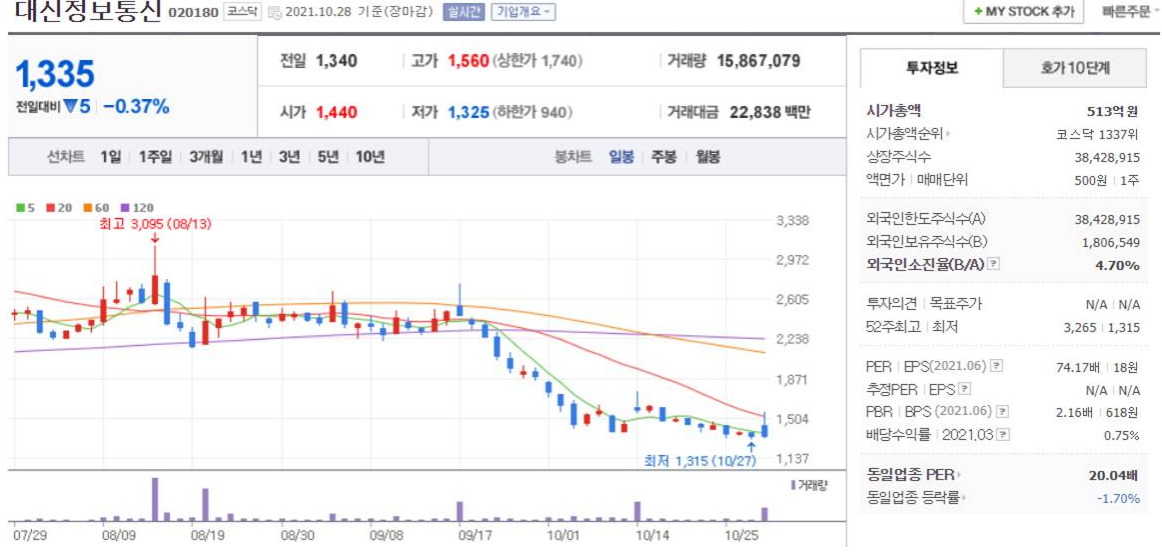The height and width of the screenshot is (557, 1162).
Task: Click the current price 1,335
Action: point(55,74)
